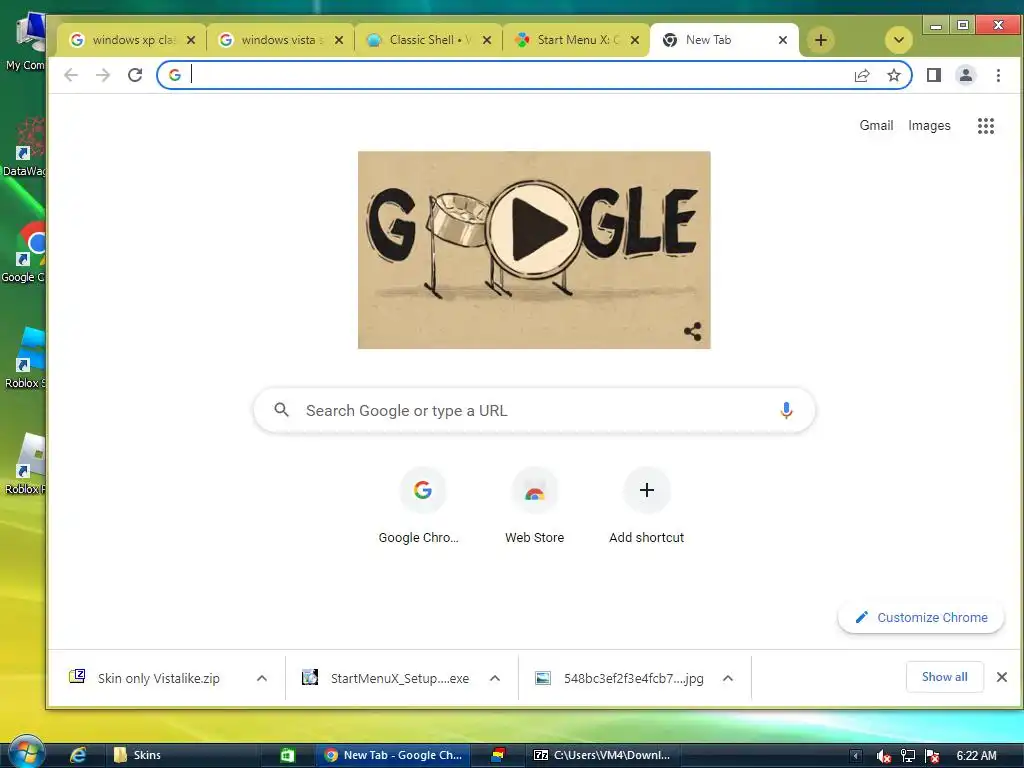Open the Chrome profile avatar menu
Screen dimensions: 1024x768
(966, 75)
